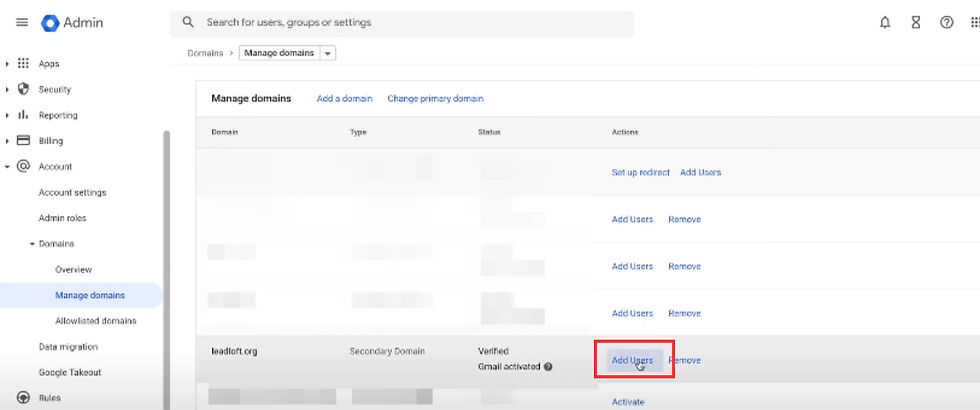Open the notifications bell
The width and height of the screenshot is (980, 410).
pos(885,23)
